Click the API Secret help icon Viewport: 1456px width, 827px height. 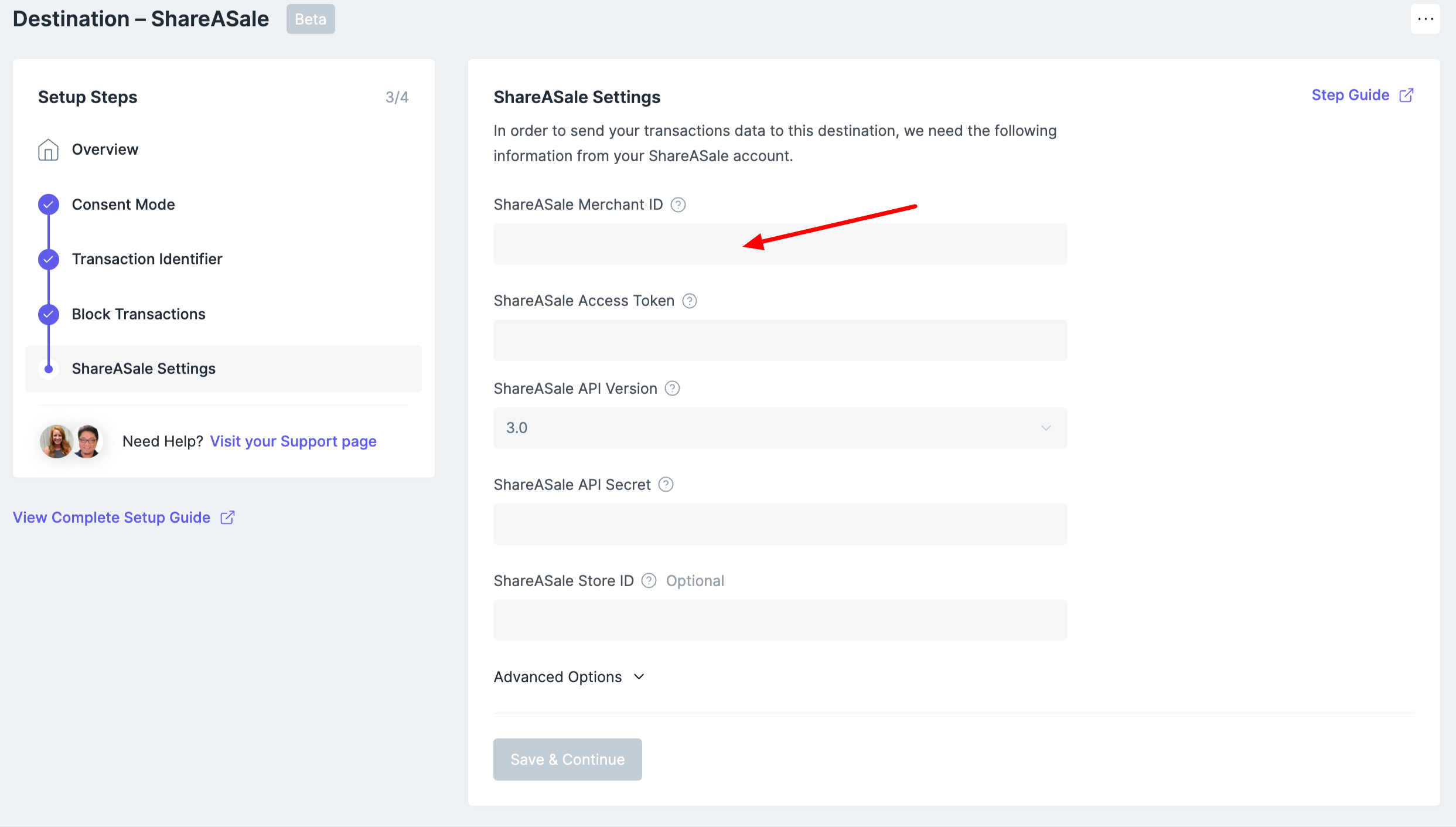point(666,485)
